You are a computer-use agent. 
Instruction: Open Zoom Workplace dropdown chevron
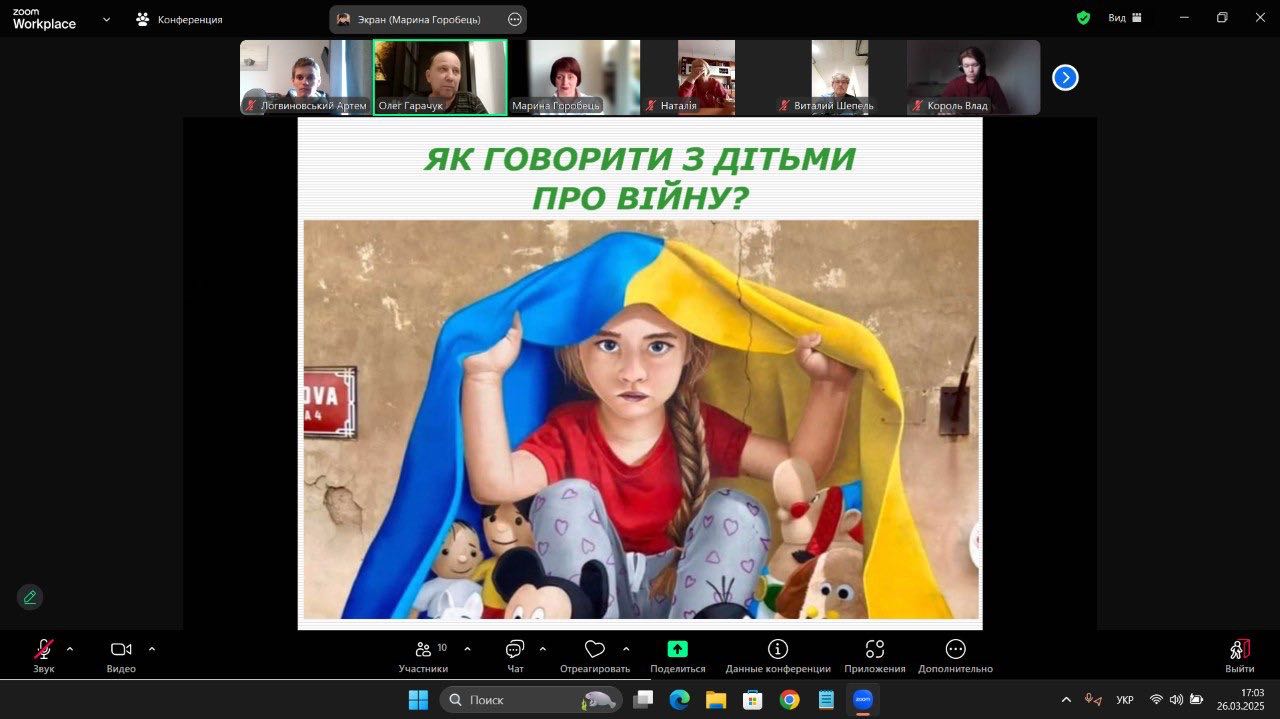(x=106, y=19)
